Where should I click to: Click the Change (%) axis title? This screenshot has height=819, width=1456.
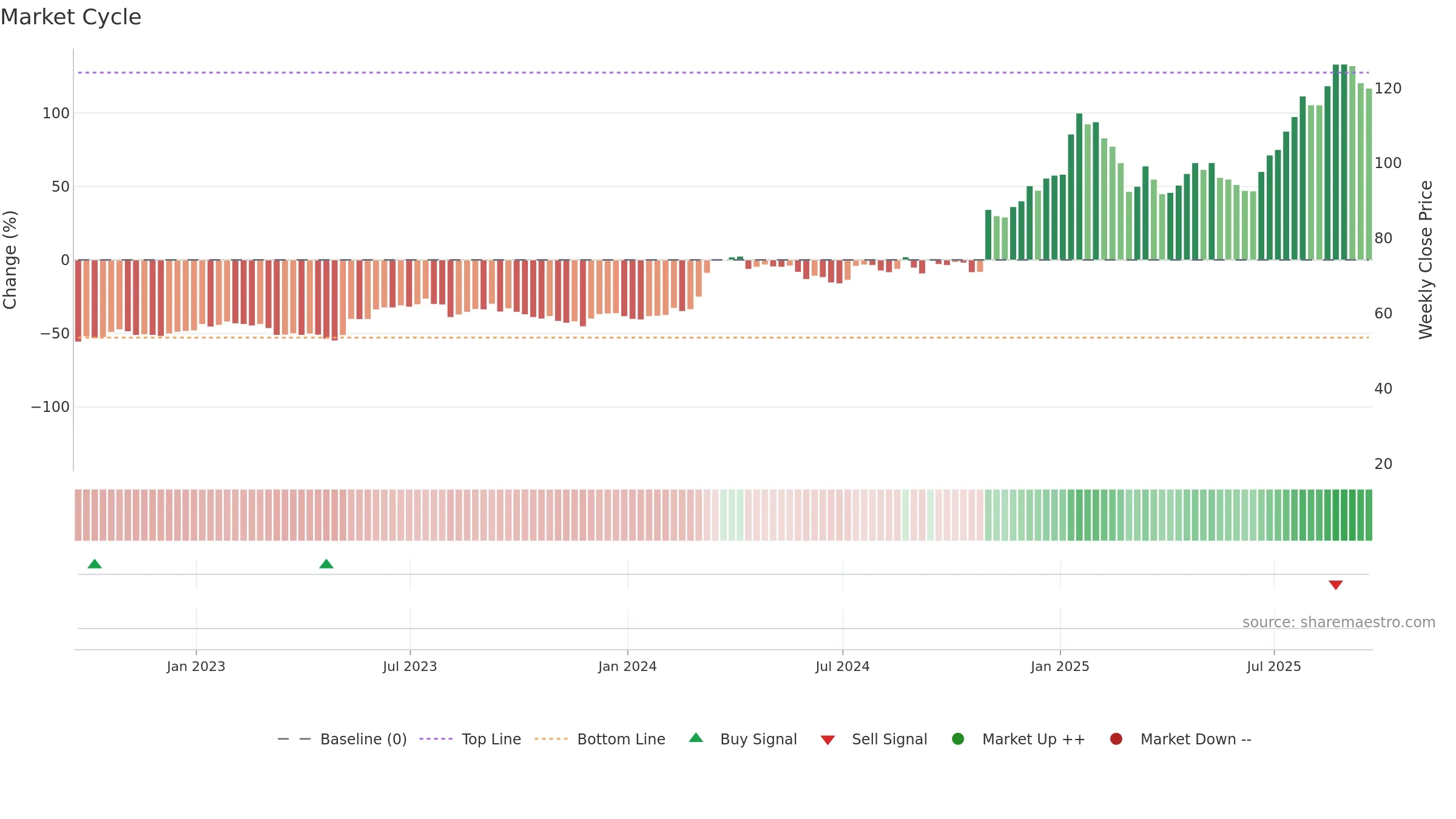click(10, 260)
